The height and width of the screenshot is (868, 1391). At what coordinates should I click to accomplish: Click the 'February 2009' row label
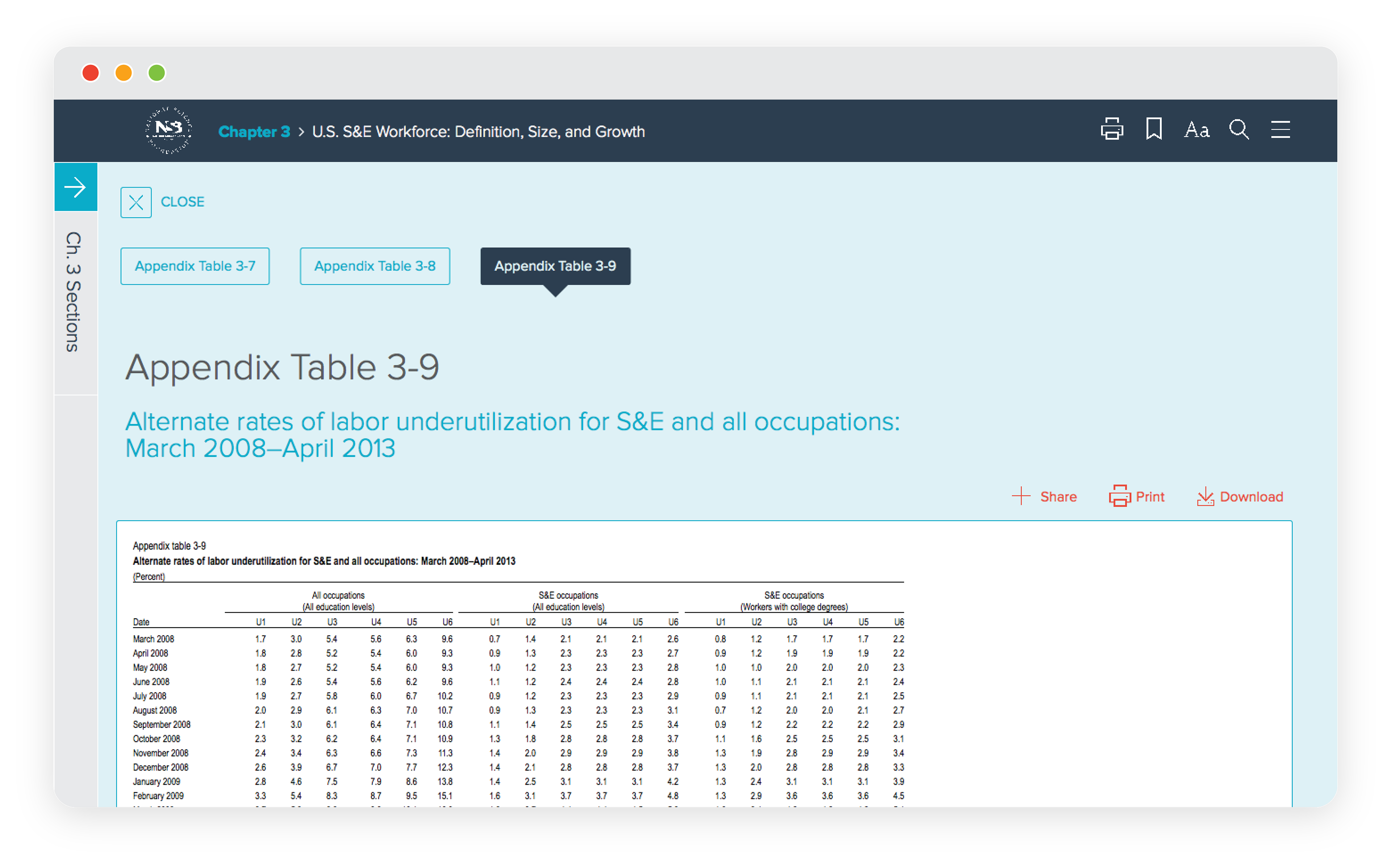click(x=158, y=796)
